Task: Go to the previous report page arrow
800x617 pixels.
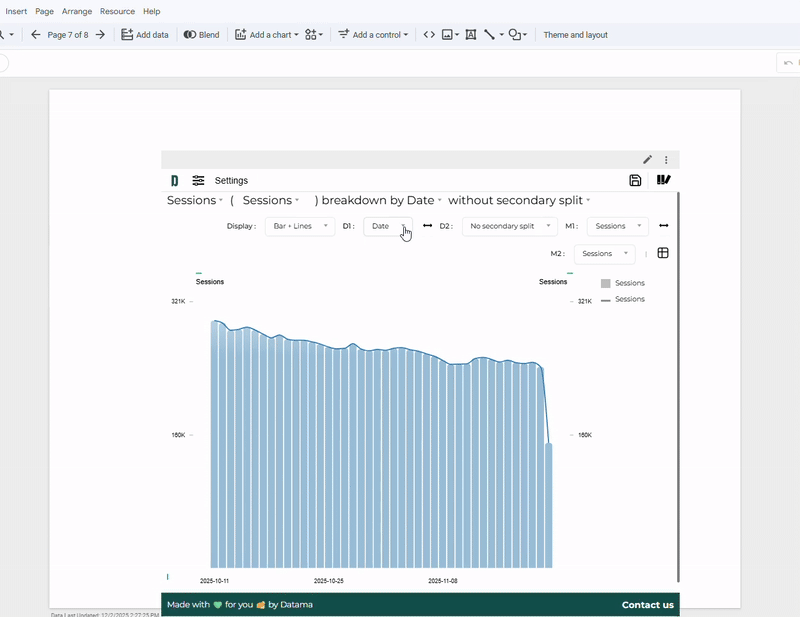Action: 36,35
